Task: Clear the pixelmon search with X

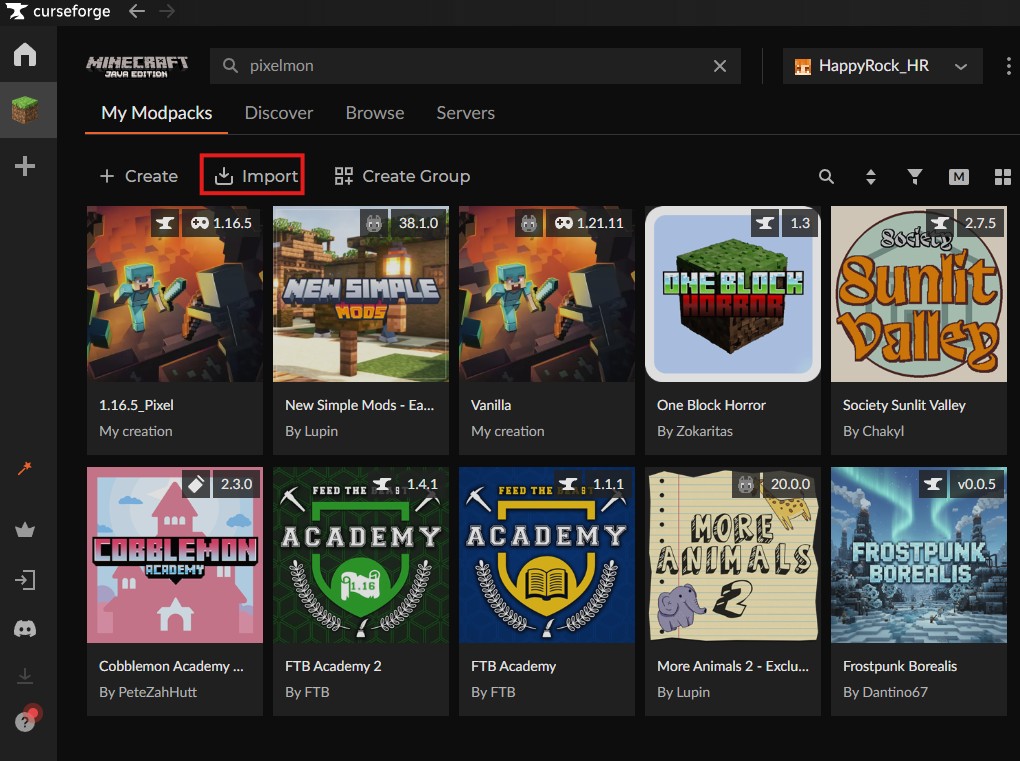Action: pos(719,66)
